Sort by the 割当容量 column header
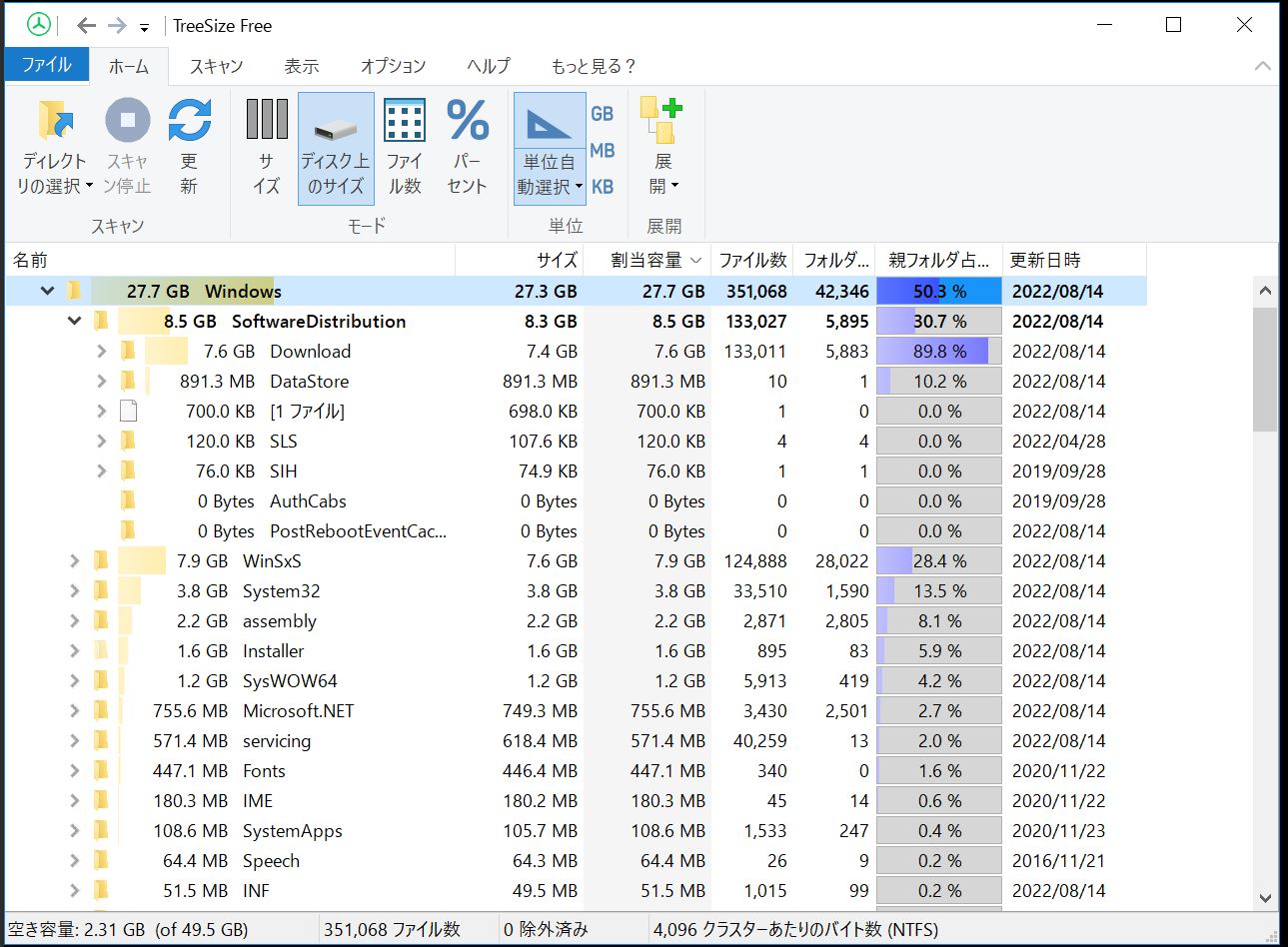 [x=646, y=261]
